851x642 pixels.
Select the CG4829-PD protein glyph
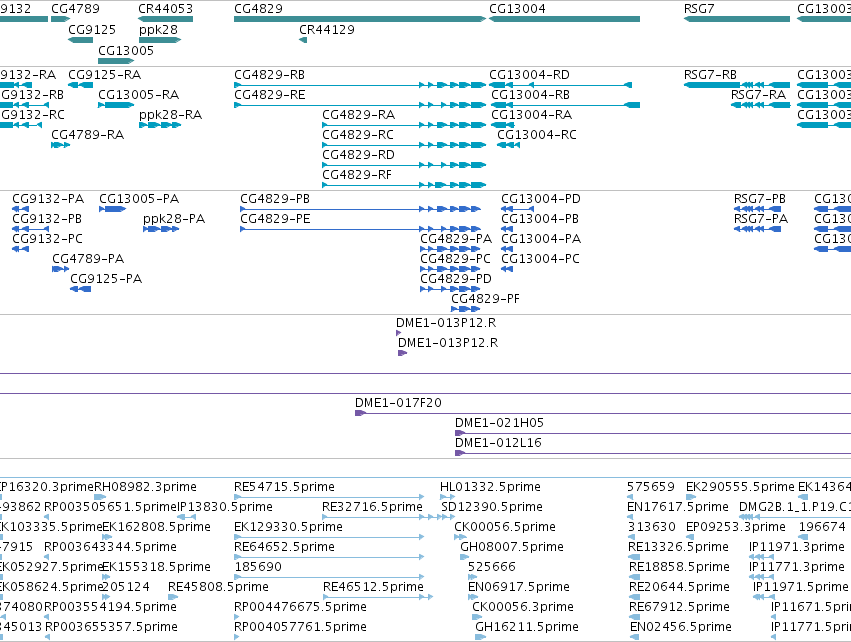click(x=450, y=289)
